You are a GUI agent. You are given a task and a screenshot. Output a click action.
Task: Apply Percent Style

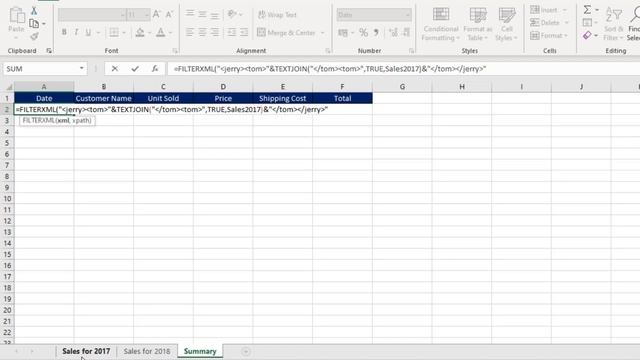363,32
